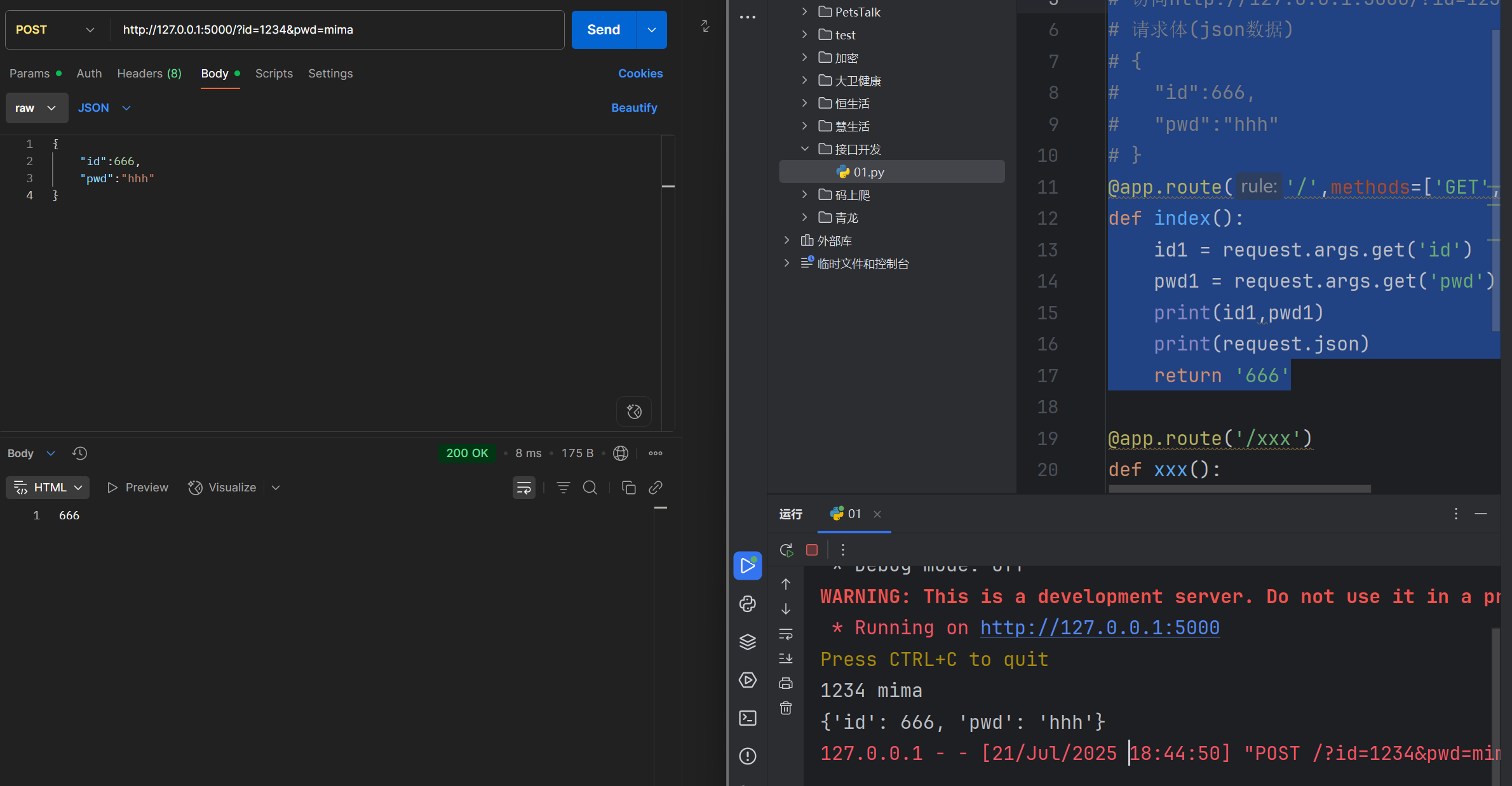Expand the 青龙 folder
Viewport: 1512px width, 786px height.
point(805,217)
